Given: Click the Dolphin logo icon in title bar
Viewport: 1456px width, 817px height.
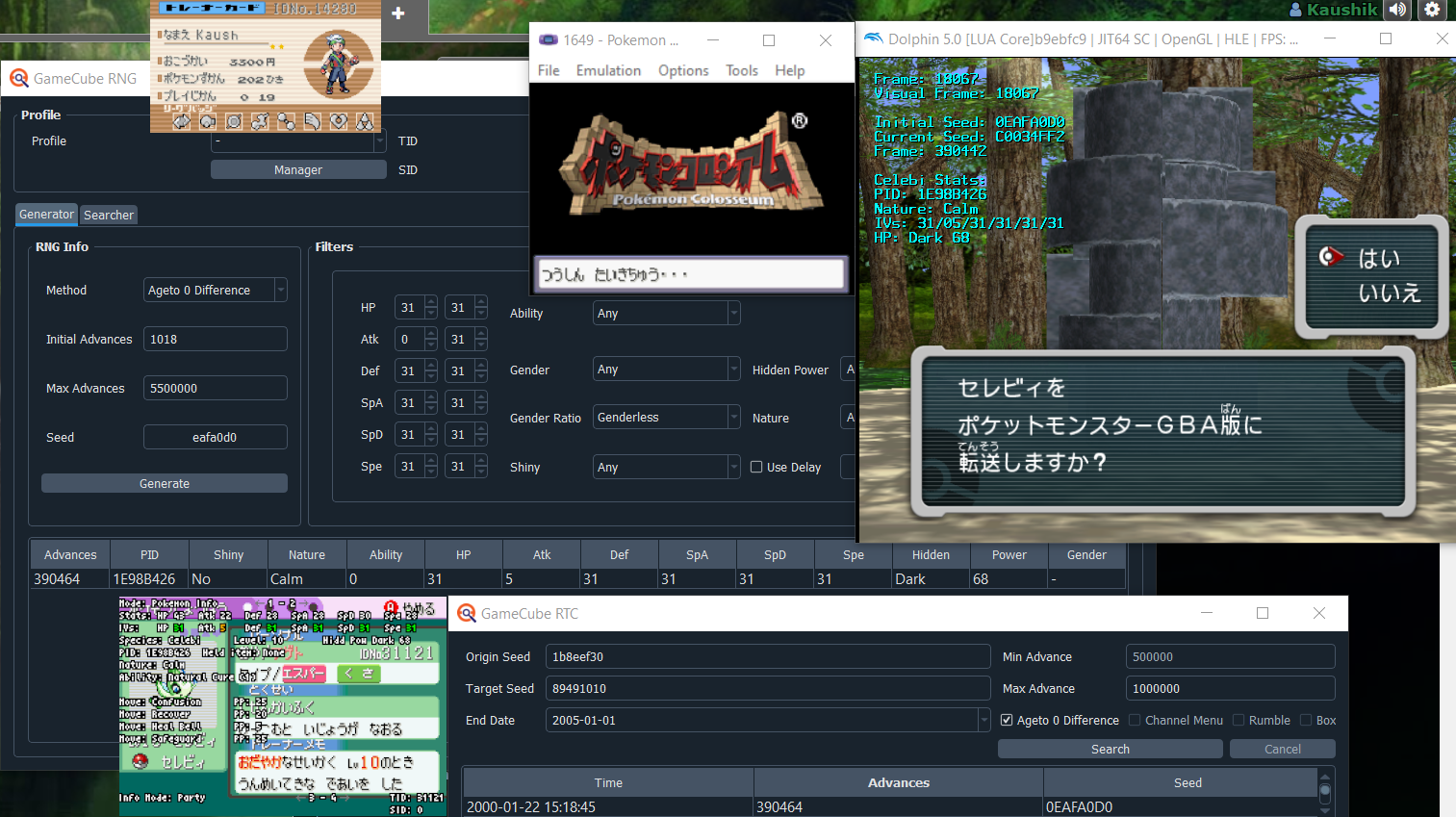Looking at the screenshot, I should [874, 38].
